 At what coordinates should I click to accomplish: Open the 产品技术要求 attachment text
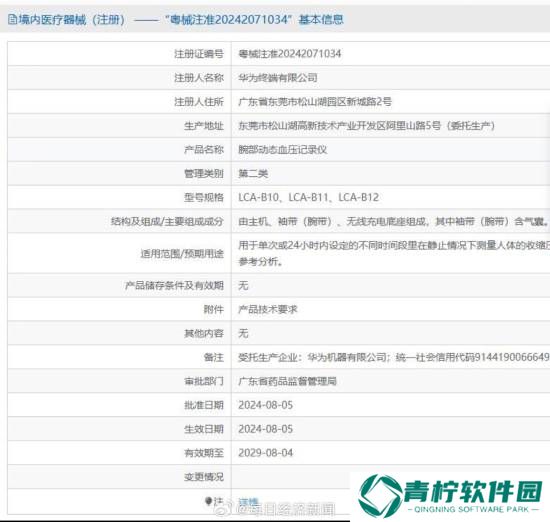(x=268, y=309)
